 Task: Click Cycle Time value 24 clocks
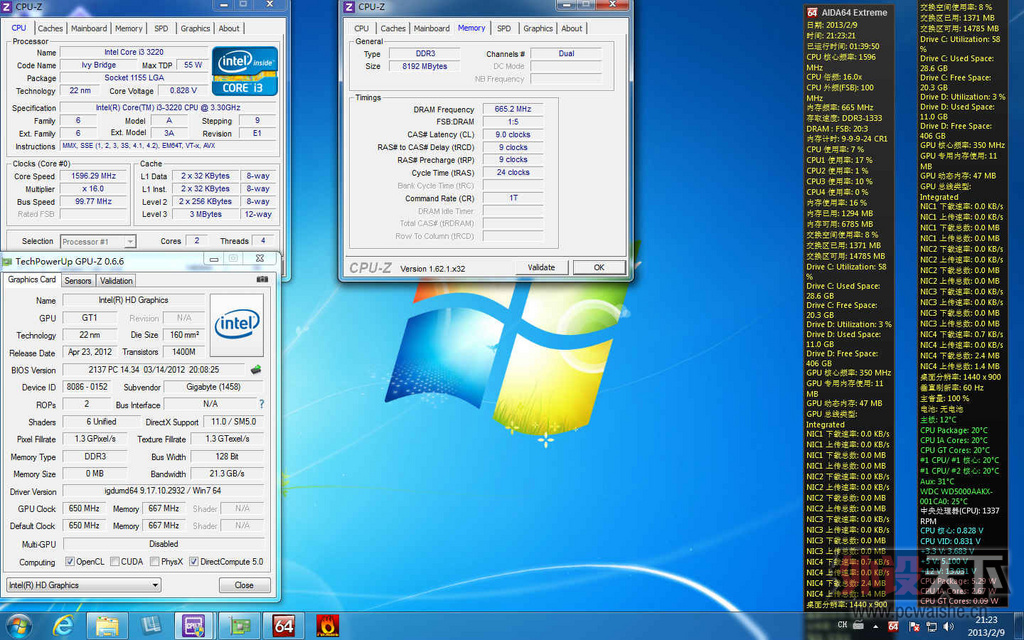(x=513, y=172)
